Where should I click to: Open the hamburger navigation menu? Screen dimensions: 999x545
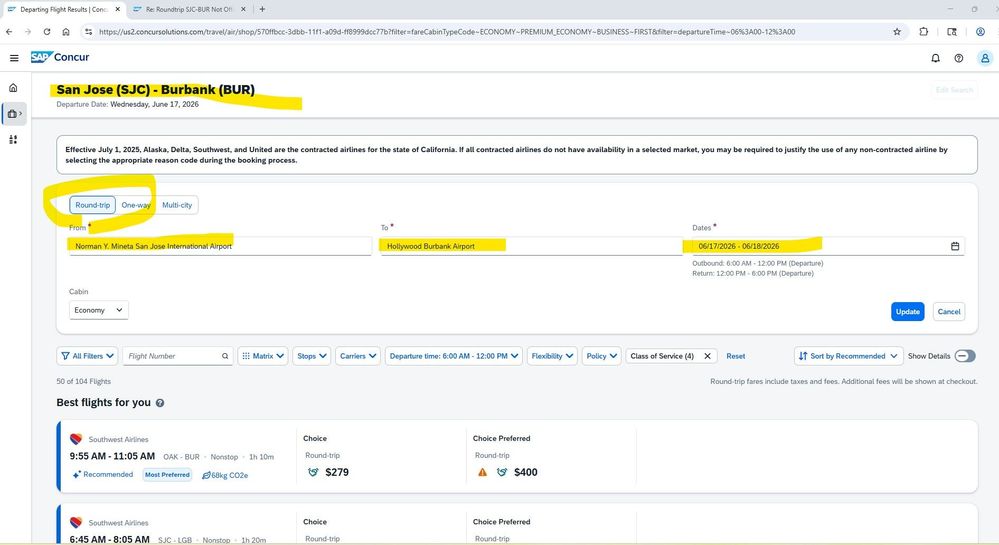pyautogui.click(x=14, y=58)
